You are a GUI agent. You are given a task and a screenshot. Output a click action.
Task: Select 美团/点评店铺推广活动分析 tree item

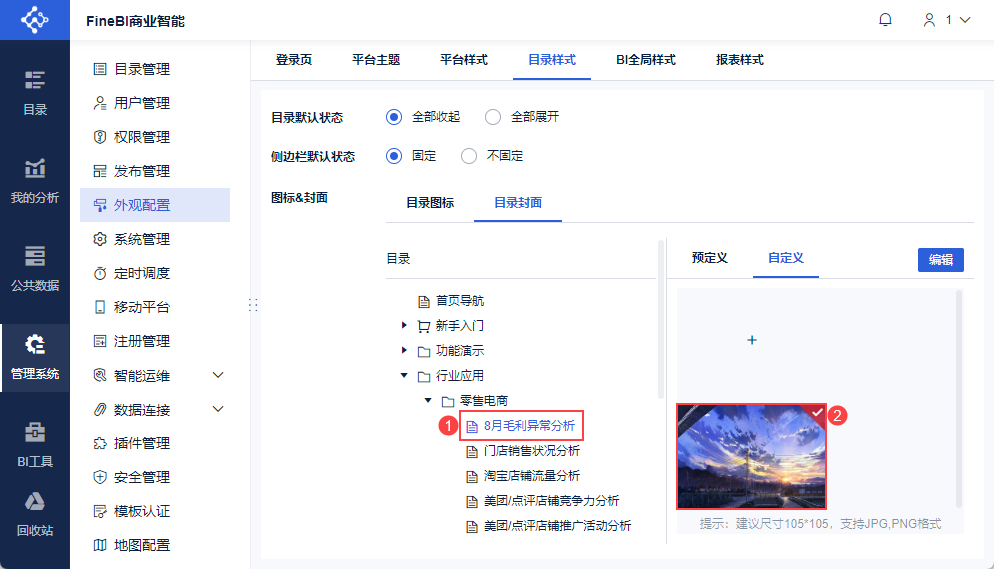point(558,526)
